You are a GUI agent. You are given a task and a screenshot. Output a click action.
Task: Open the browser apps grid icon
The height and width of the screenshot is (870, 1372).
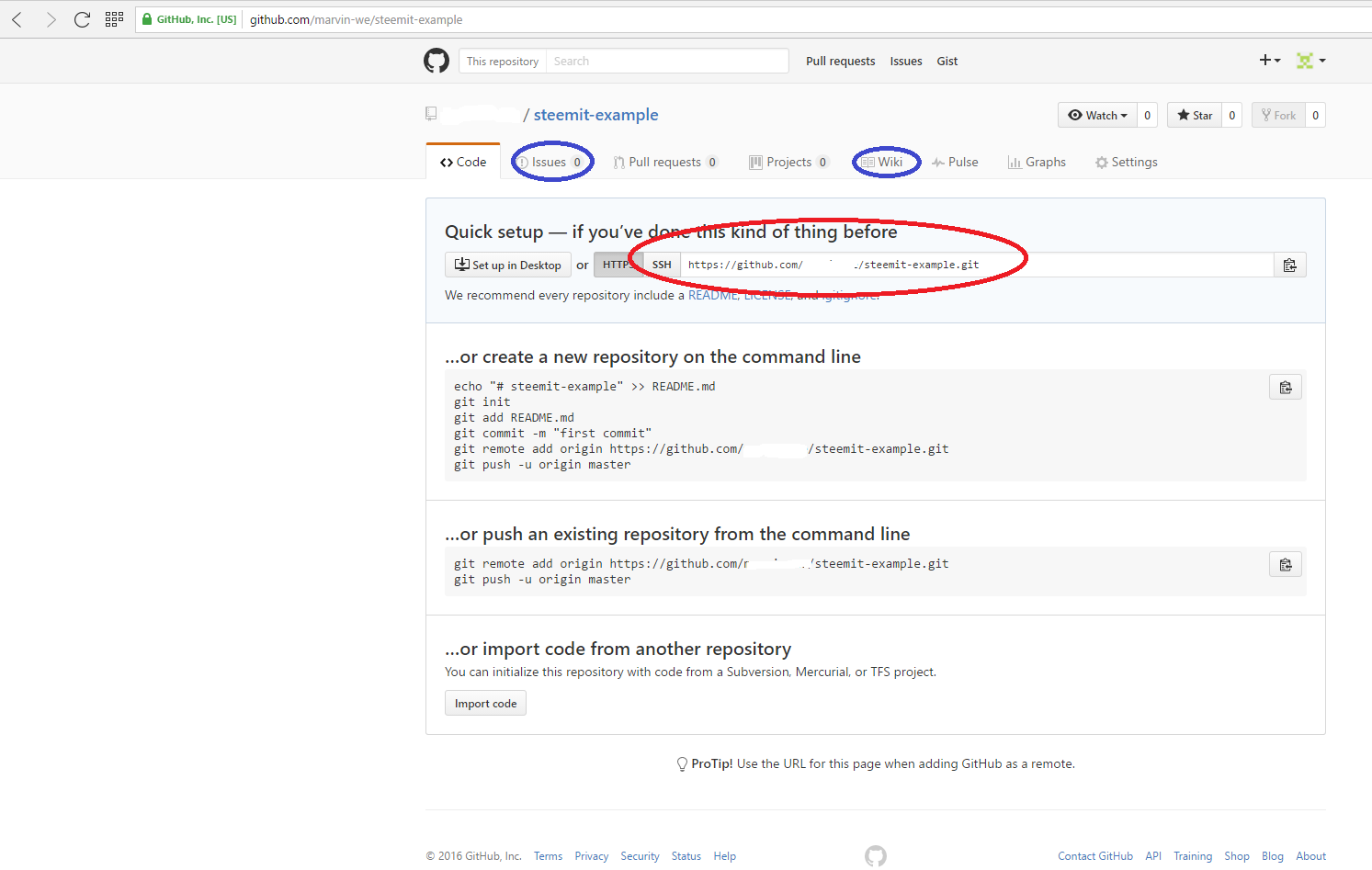point(114,19)
